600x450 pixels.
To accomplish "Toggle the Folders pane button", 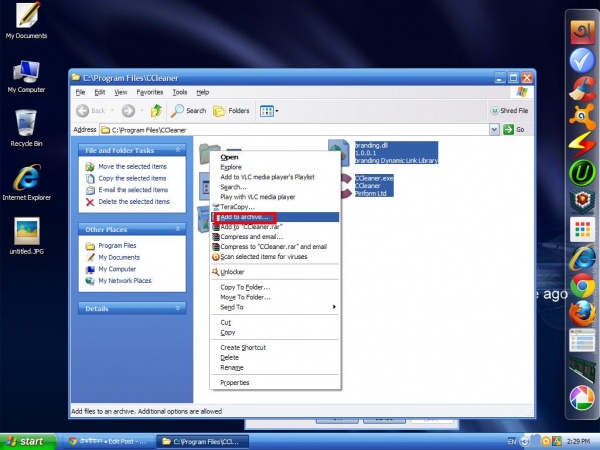I will [x=231, y=111].
